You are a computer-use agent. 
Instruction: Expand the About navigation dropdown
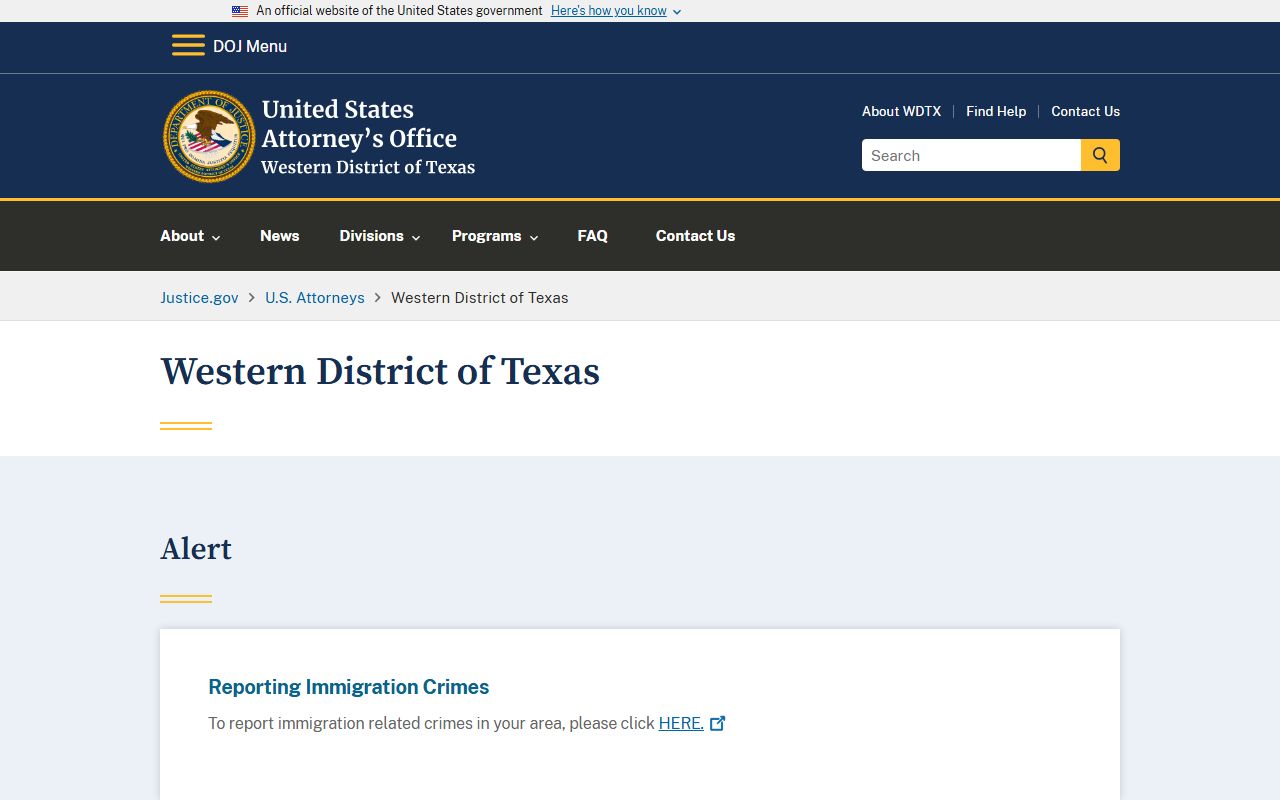click(x=190, y=236)
